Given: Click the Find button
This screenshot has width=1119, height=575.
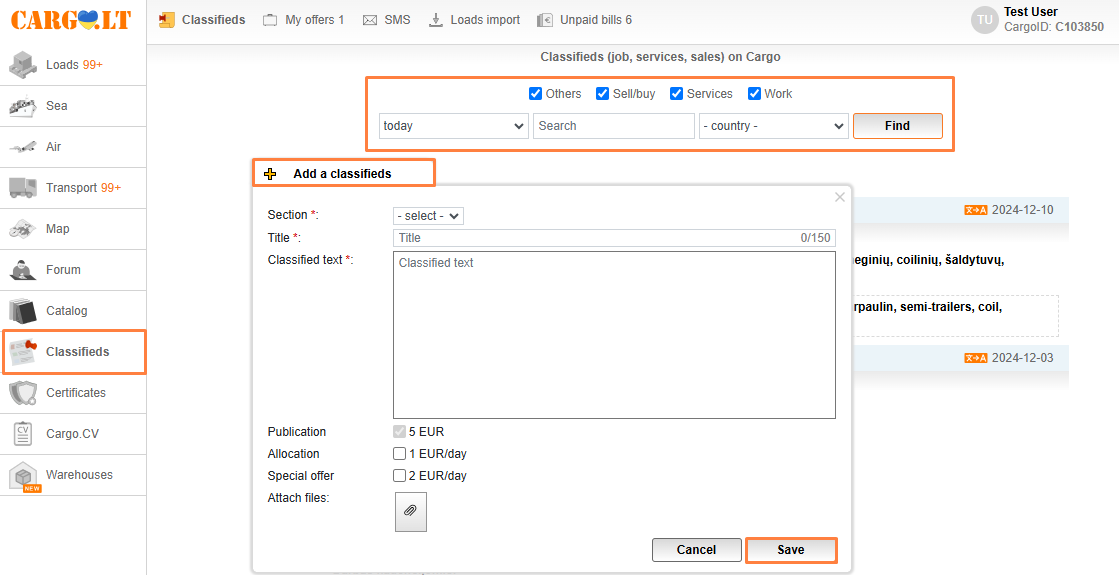Looking at the screenshot, I should pos(897,126).
